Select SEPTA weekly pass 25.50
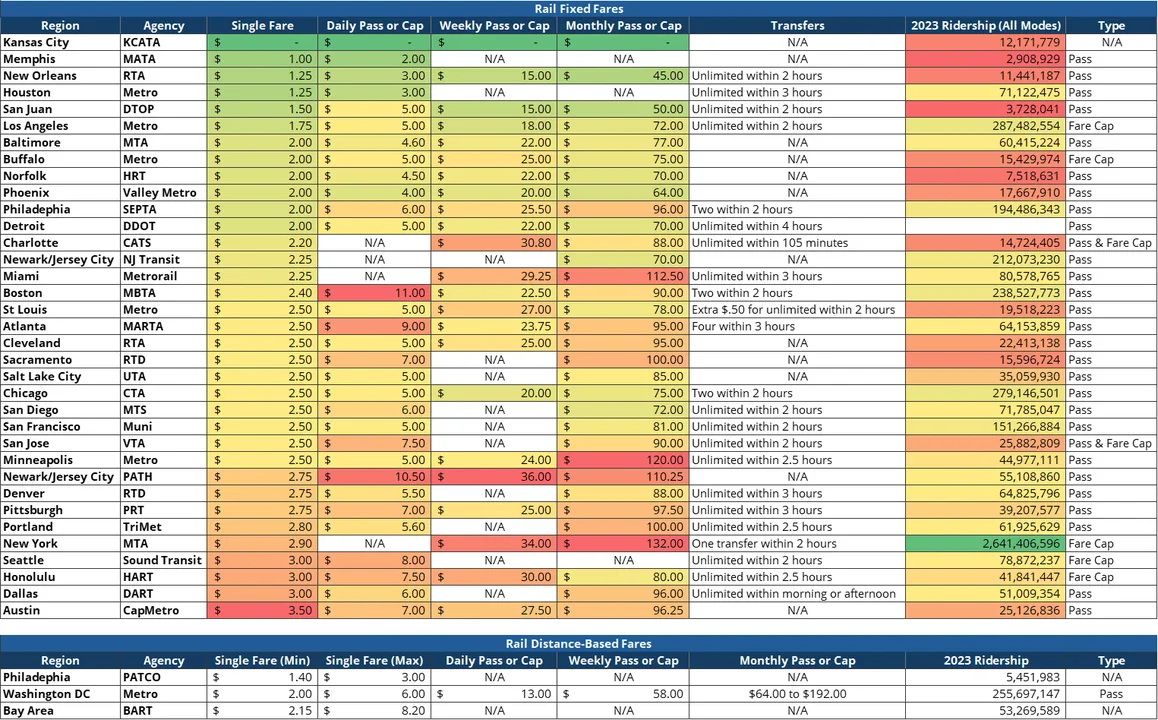1158x720 pixels. click(494, 209)
